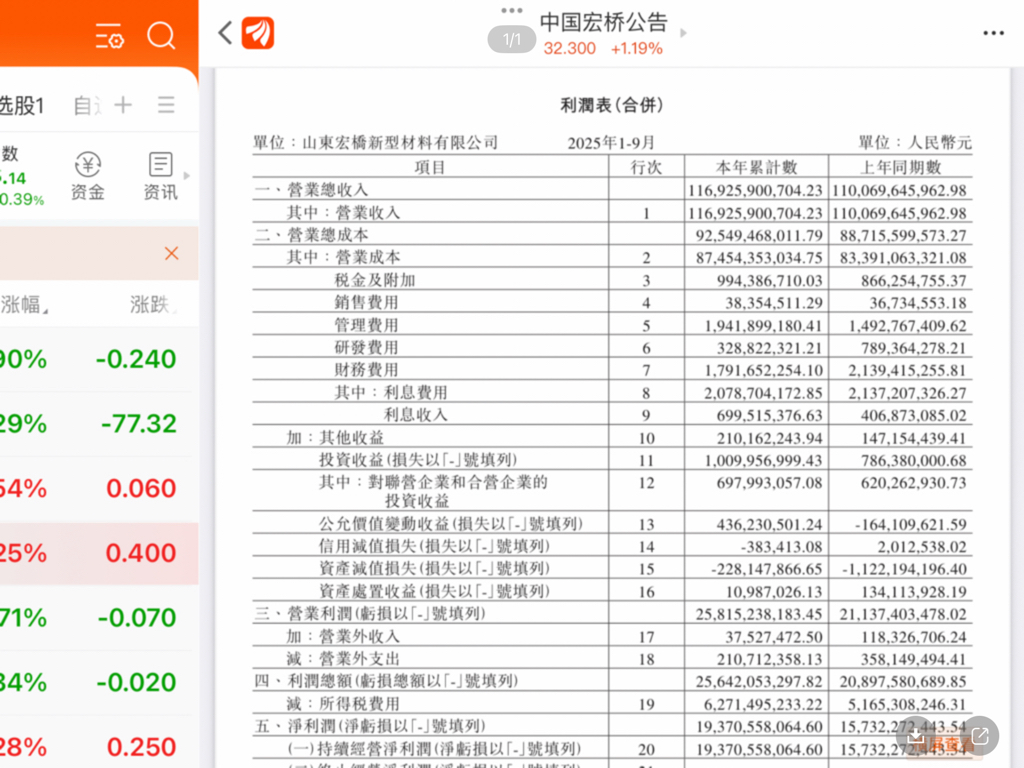Tap the 上年同期數 column header

pos(900,167)
